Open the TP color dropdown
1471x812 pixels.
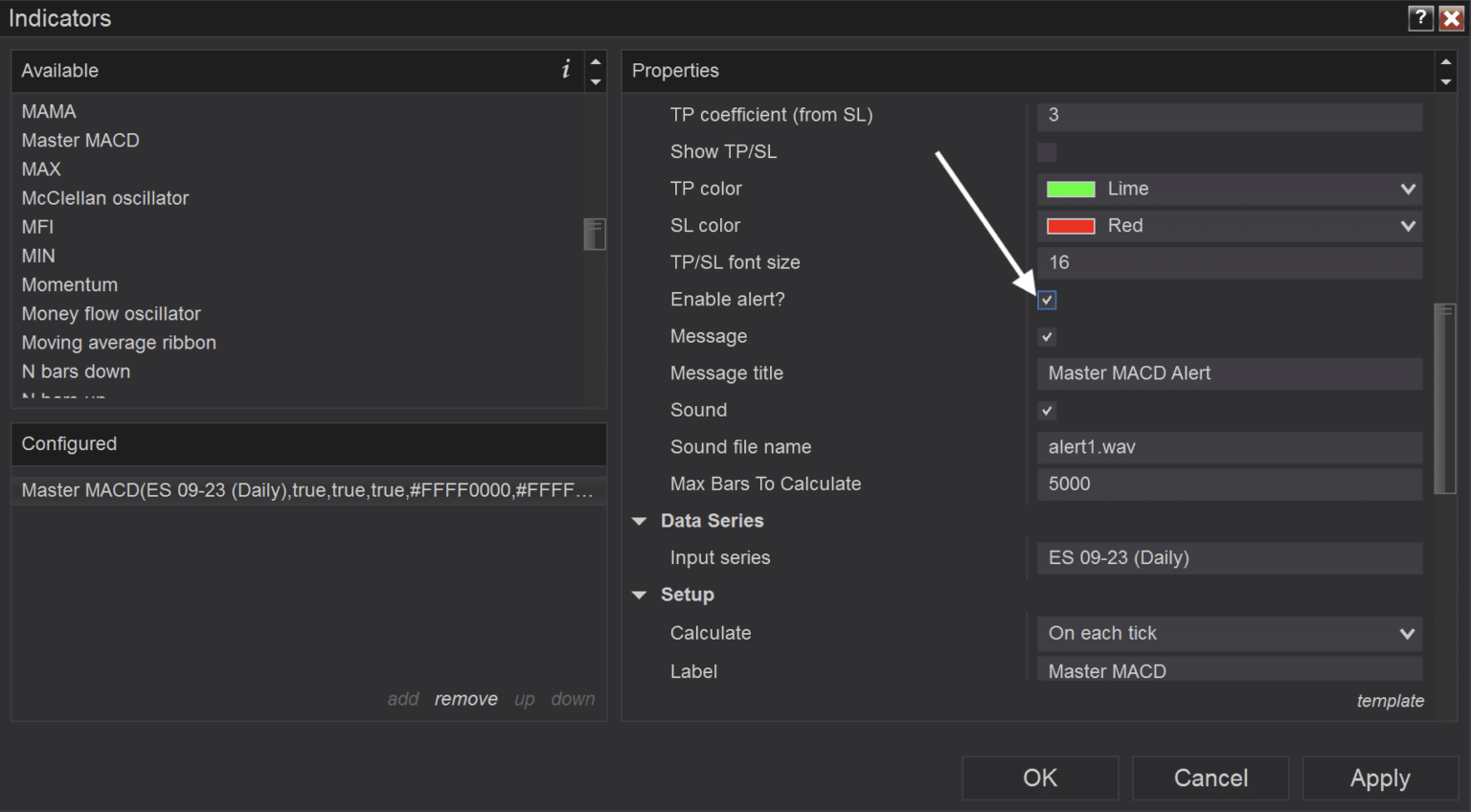(1407, 190)
